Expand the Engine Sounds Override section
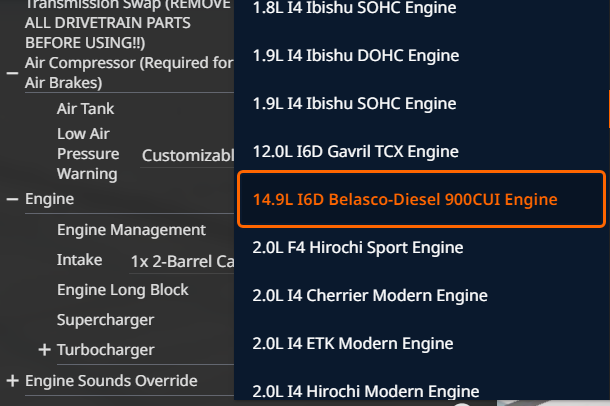The image size is (610, 406). (x=12, y=381)
